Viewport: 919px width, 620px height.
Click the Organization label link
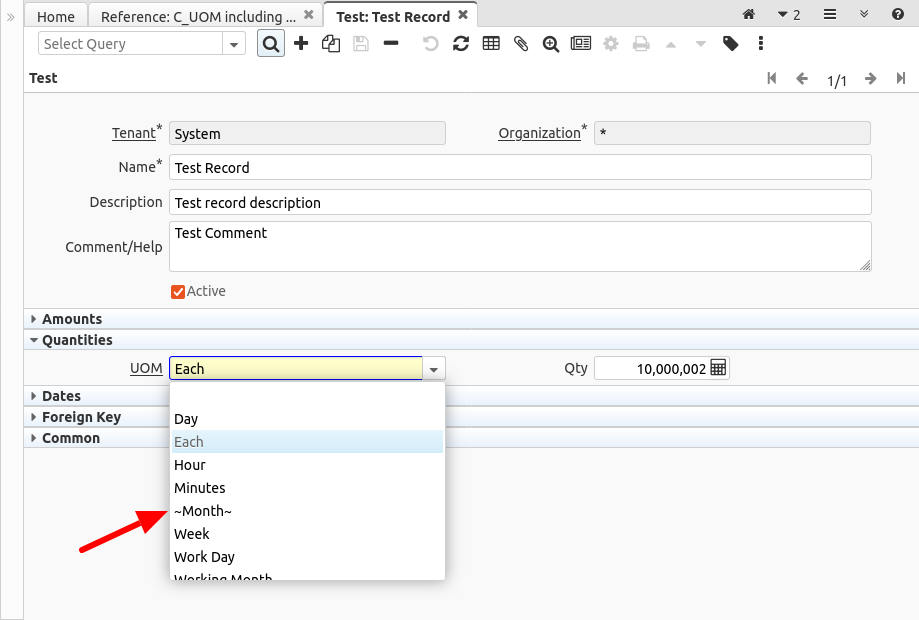coord(539,133)
